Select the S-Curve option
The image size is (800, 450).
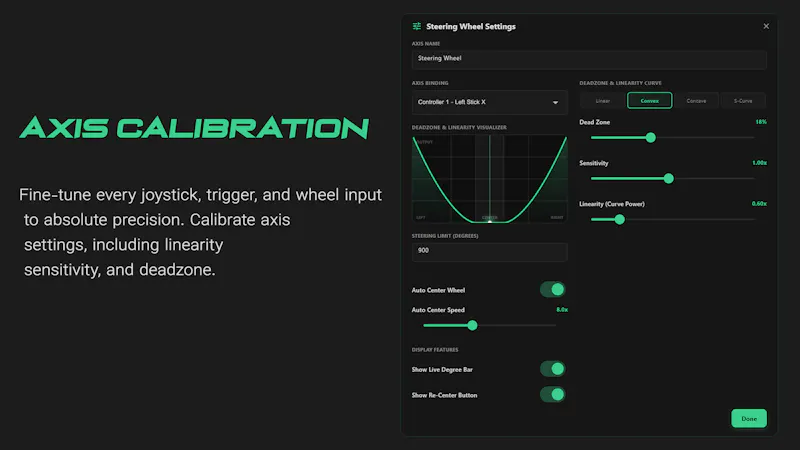tap(743, 101)
